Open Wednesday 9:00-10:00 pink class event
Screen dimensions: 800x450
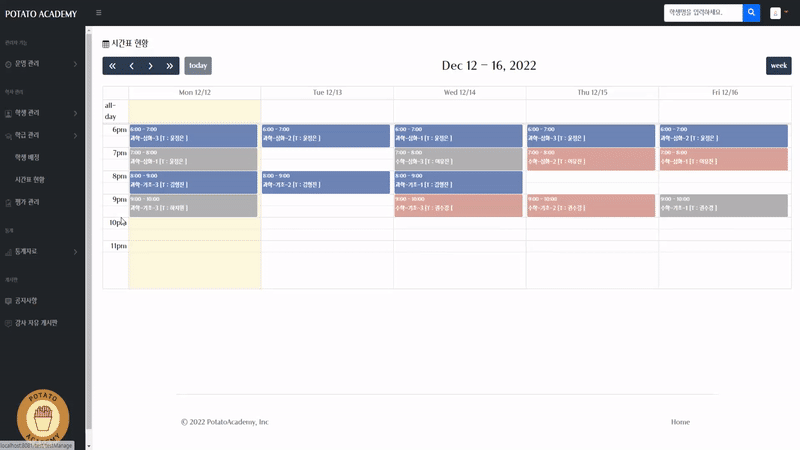[x=459, y=206]
